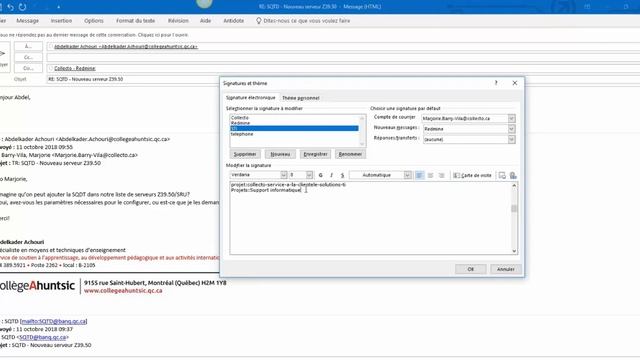Click the Enregistrer button

pyautogui.click(x=315, y=154)
